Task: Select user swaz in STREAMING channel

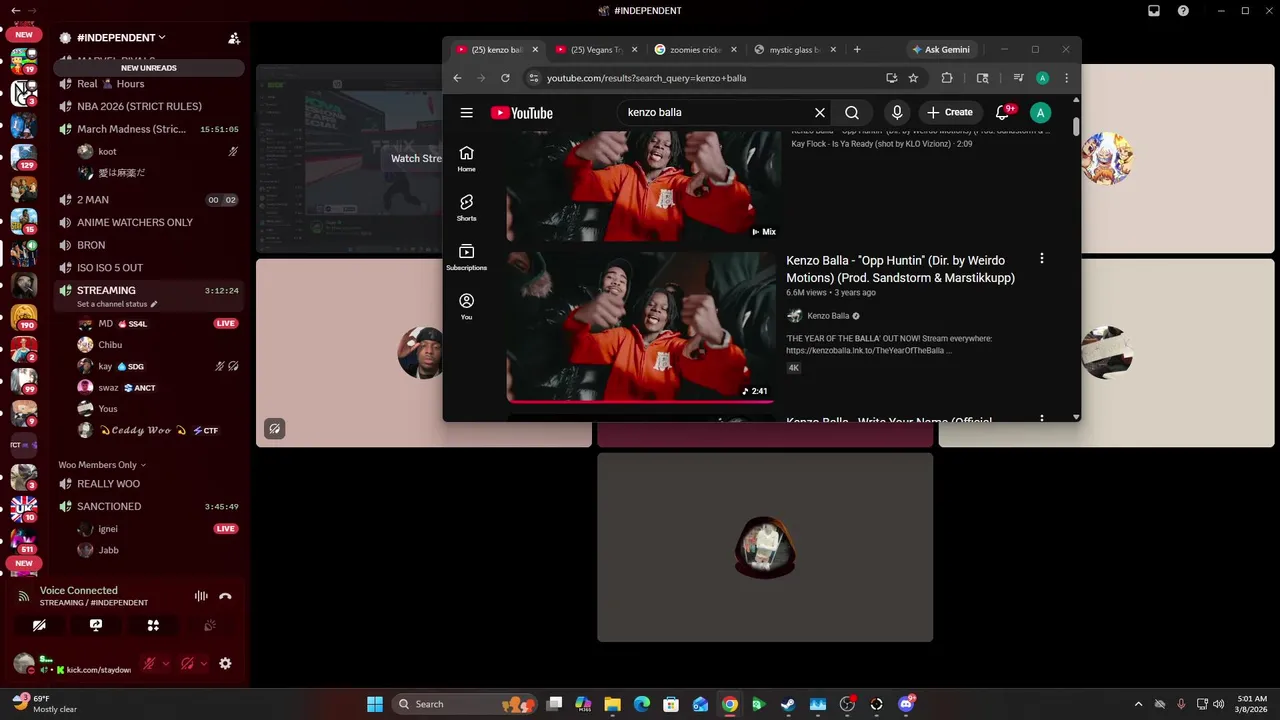Action: pos(160,388)
